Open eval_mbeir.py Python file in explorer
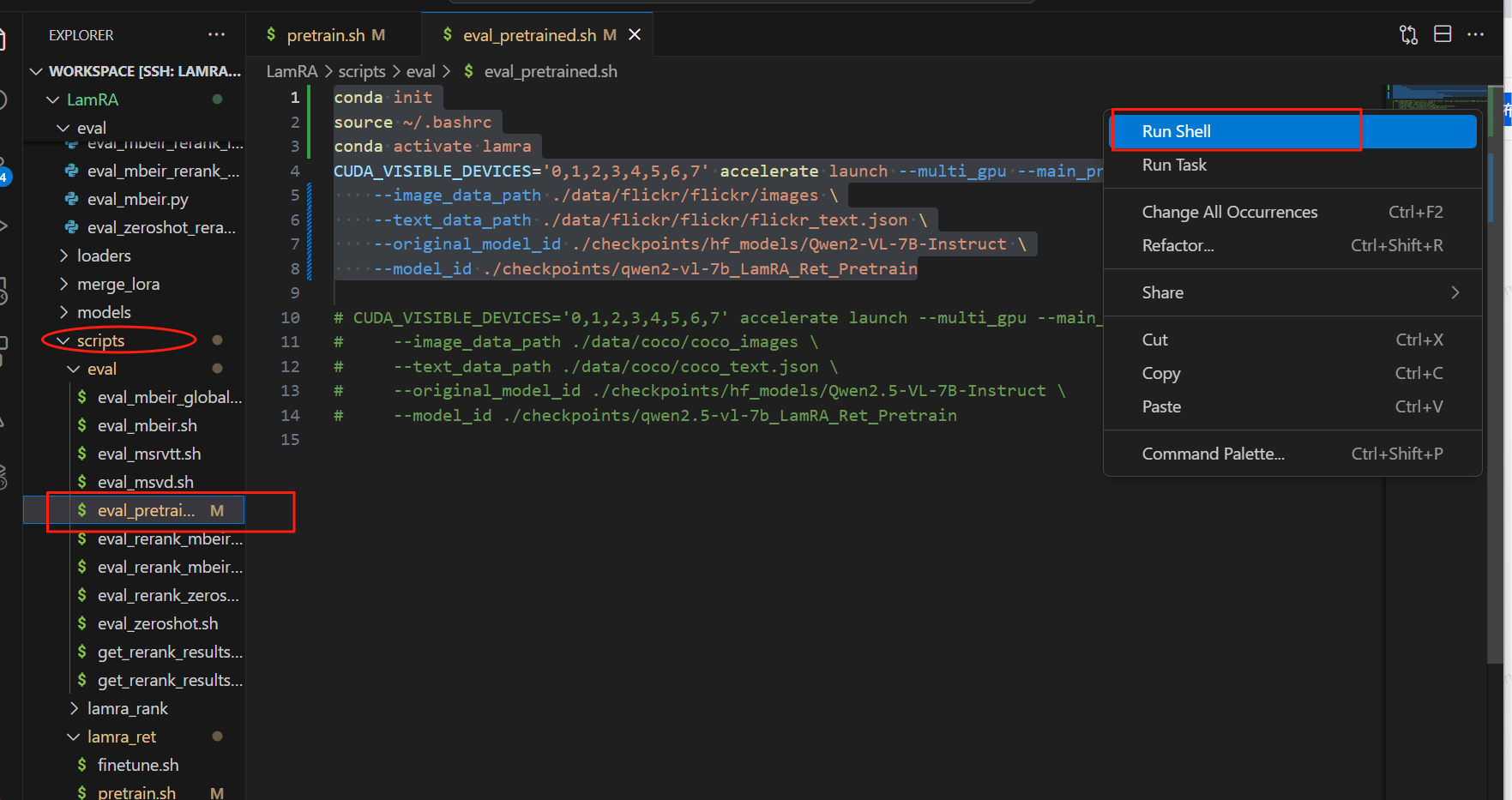The width and height of the screenshot is (1512, 800). point(137,199)
